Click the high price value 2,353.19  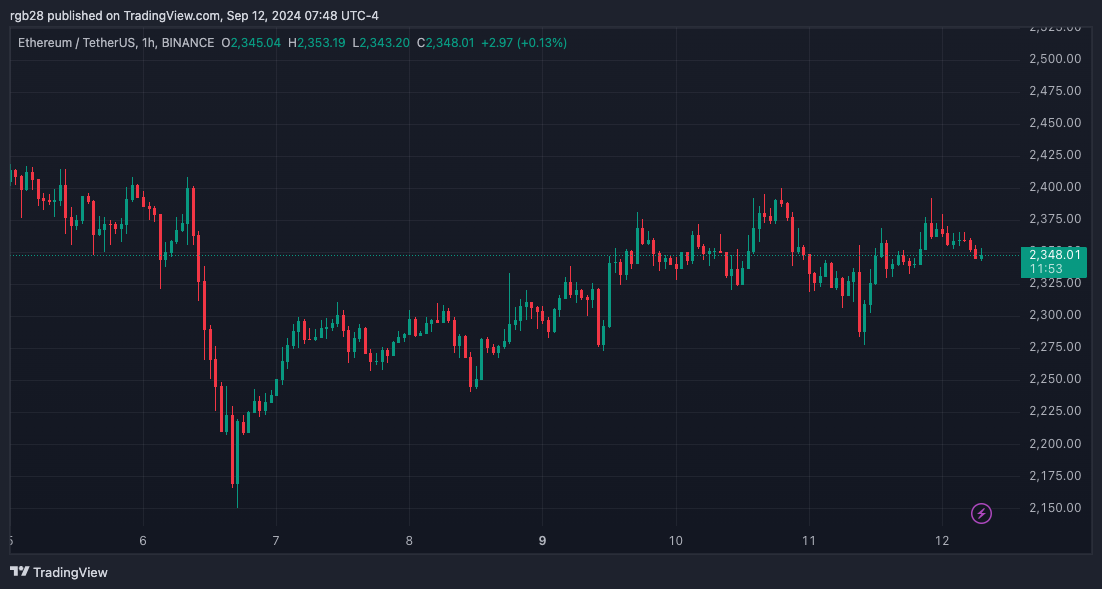pyautogui.click(x=318, y=43)
